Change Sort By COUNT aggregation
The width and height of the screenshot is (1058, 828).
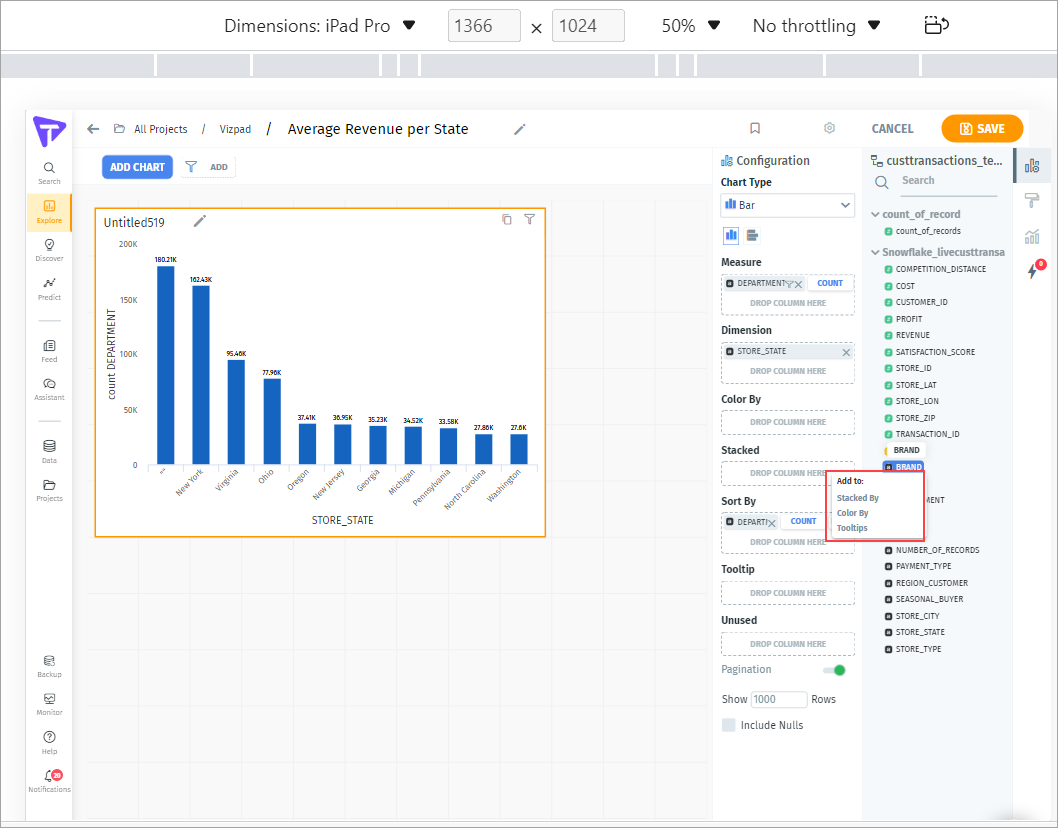(803, 521)
